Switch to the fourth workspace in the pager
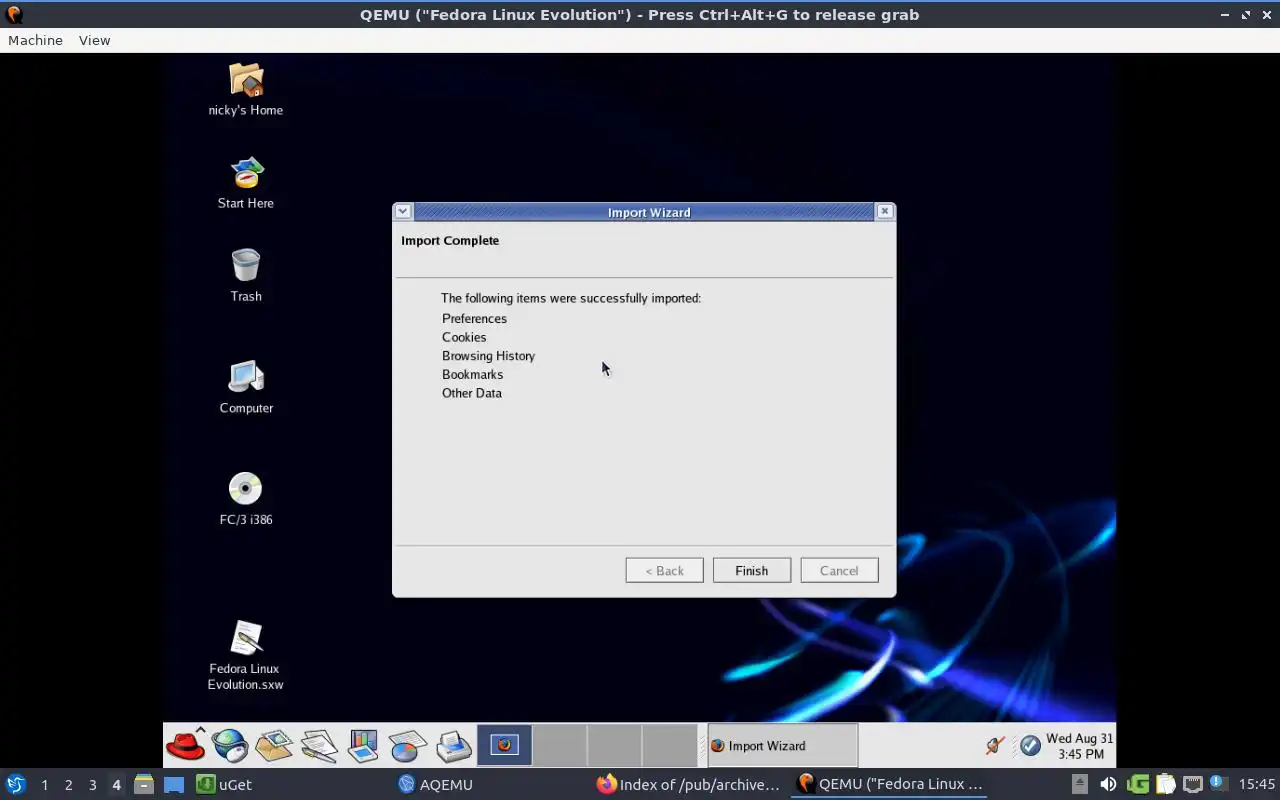The width and height of the screenshot is (1280, 800). (x=669, y=745)
